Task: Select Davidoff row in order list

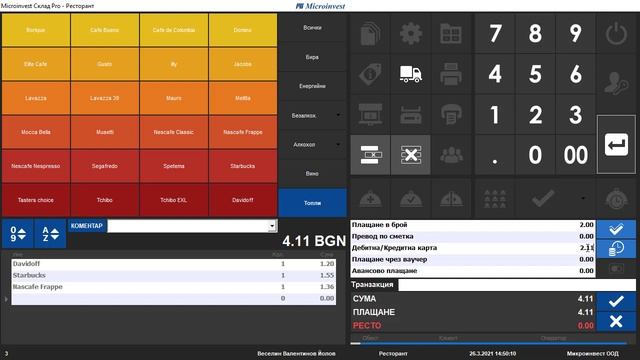Action: click(174, 264)
